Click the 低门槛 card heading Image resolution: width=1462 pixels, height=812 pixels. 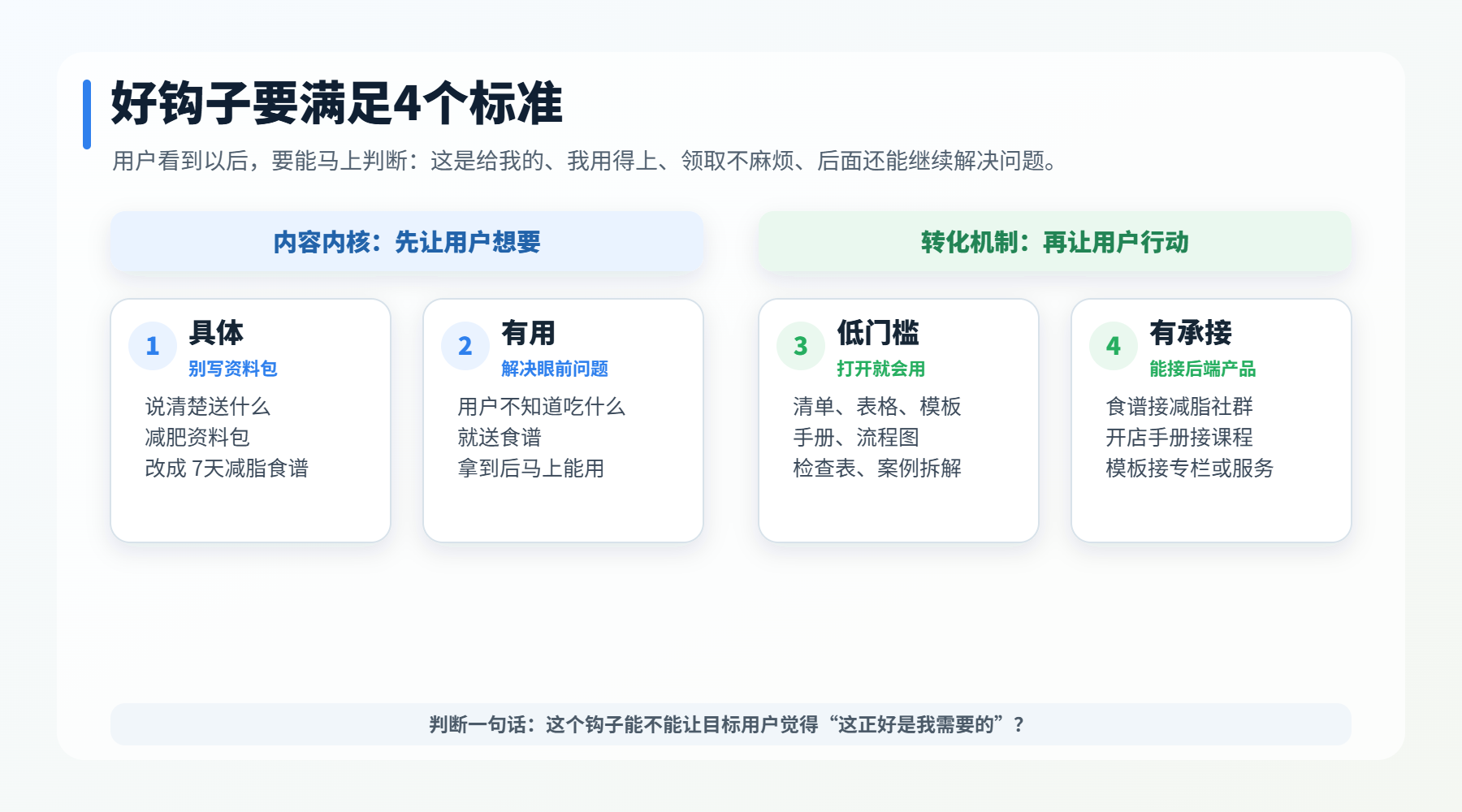coord(878,333)
